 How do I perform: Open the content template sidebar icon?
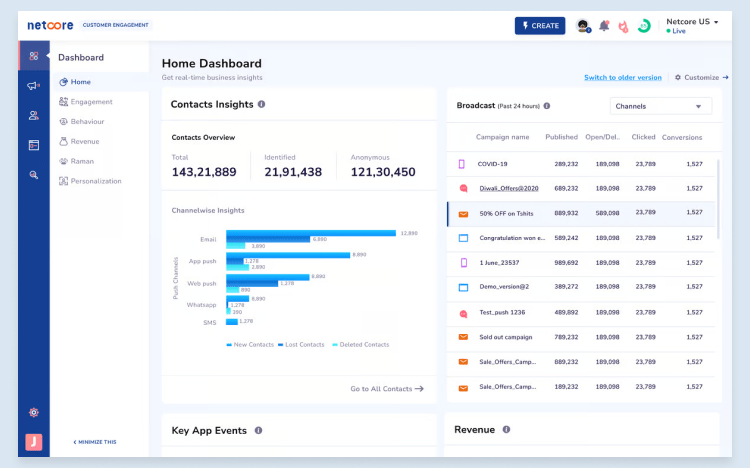pos(33,145)
